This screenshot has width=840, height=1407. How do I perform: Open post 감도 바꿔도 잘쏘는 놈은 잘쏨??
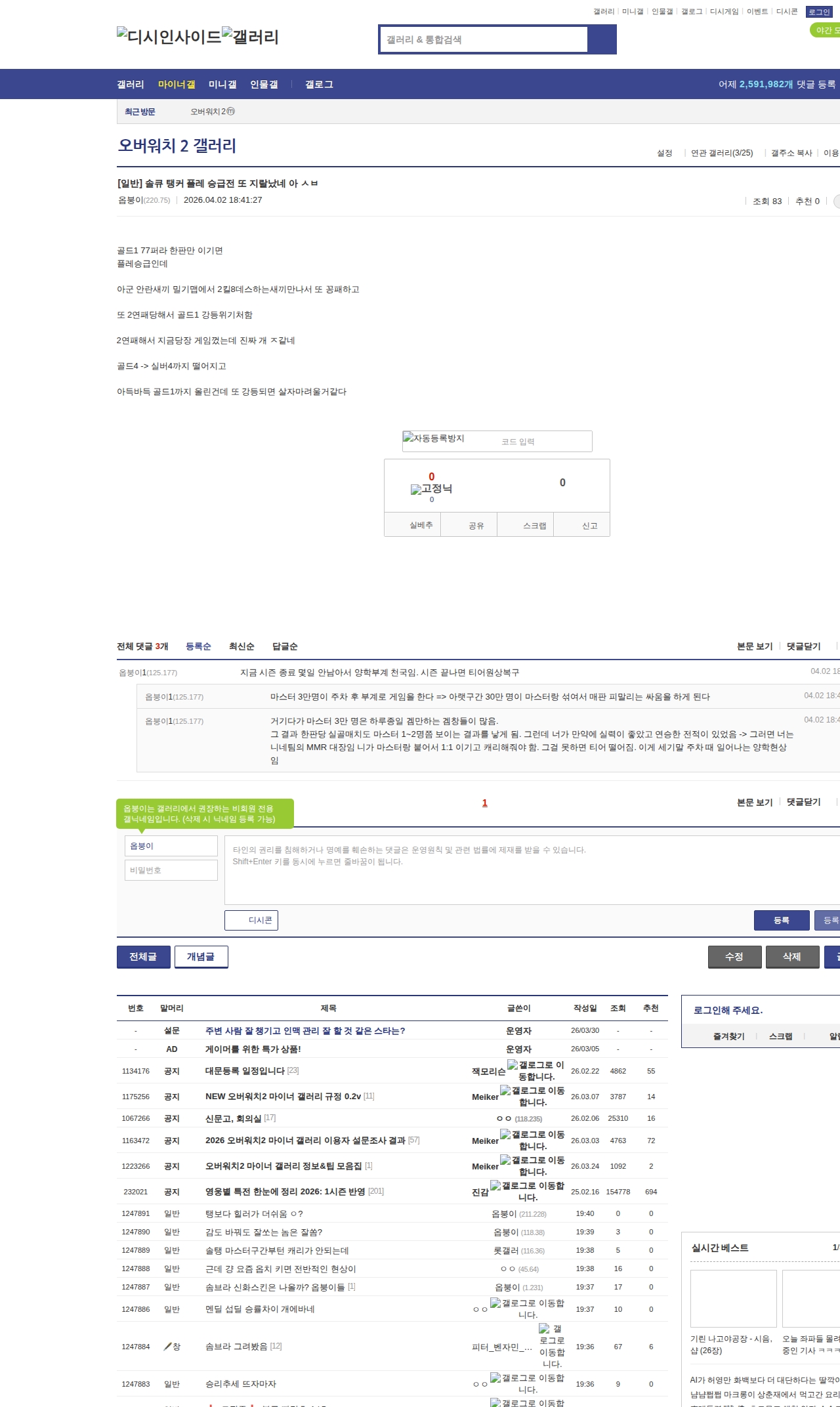(264, 1232)
